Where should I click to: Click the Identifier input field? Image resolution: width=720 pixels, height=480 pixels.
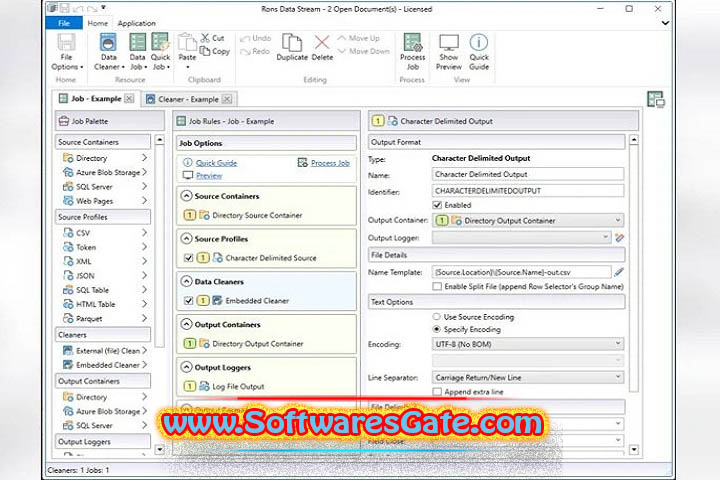click(x=528, y=191)
